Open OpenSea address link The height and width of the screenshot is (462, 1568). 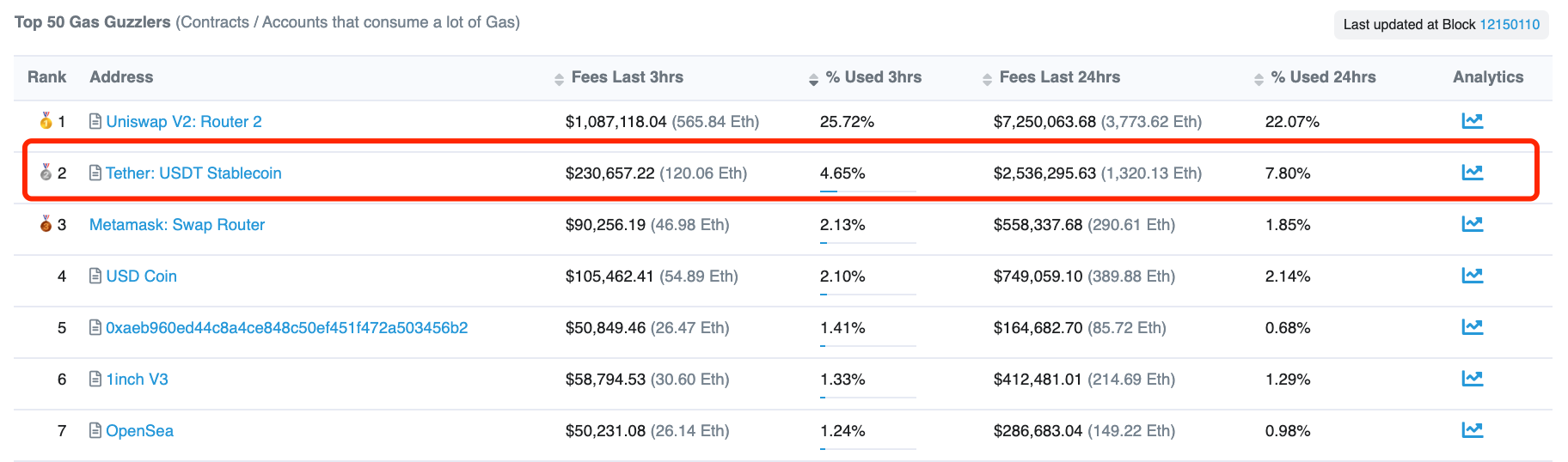point(139,431)
